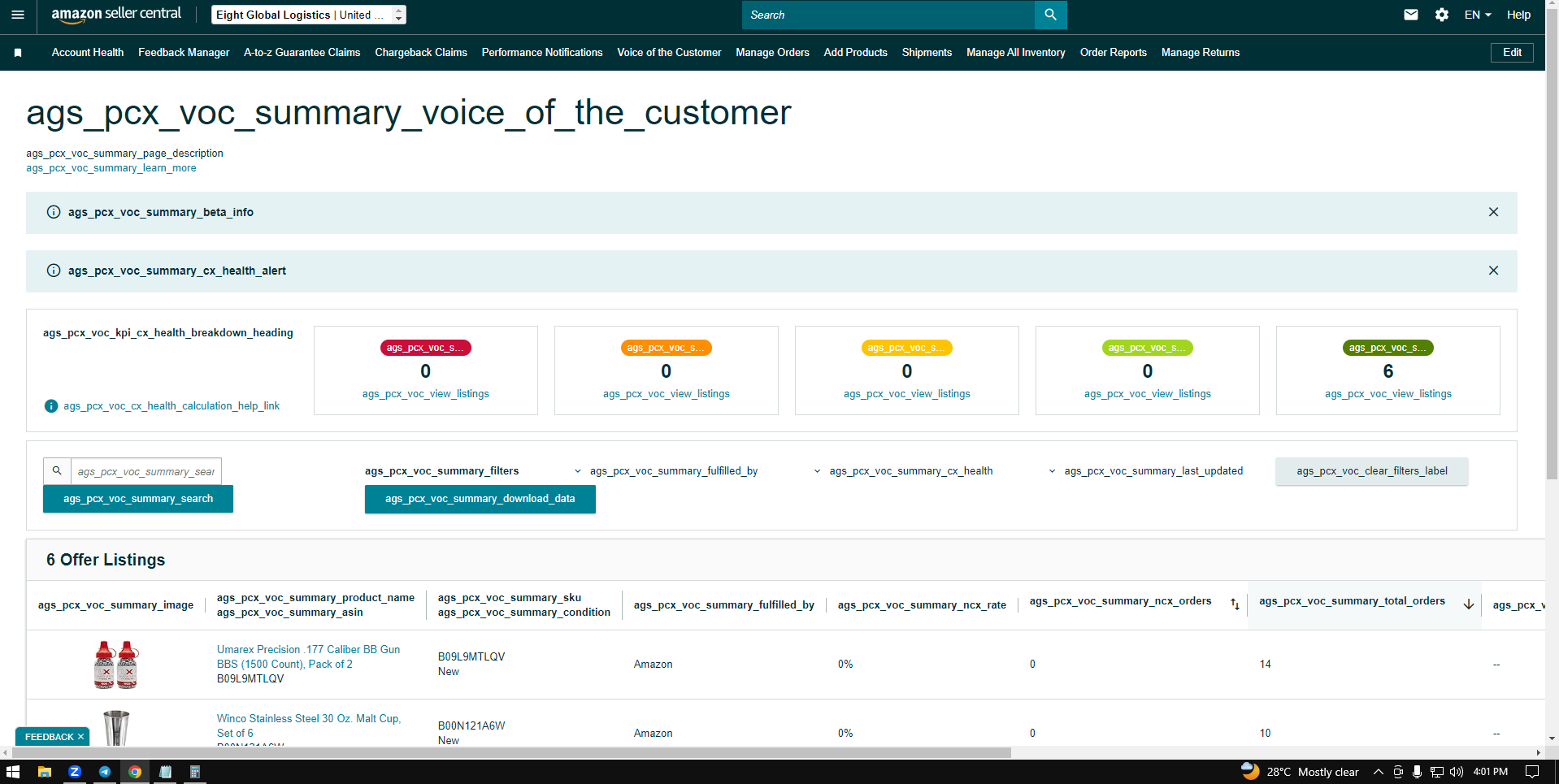The image size is (1559, 784).
Task: Open Add Products page
Action: pos(855,53)
